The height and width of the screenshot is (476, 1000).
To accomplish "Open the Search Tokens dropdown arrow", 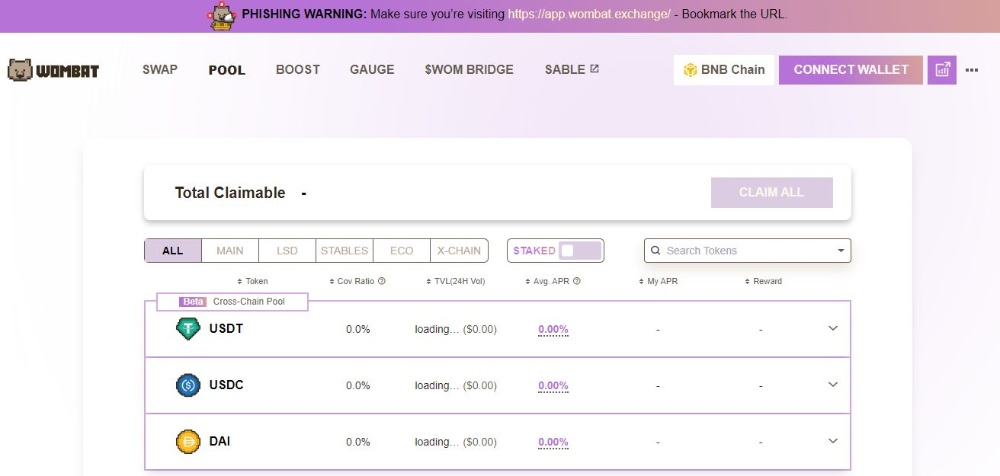I will point(840,251).
